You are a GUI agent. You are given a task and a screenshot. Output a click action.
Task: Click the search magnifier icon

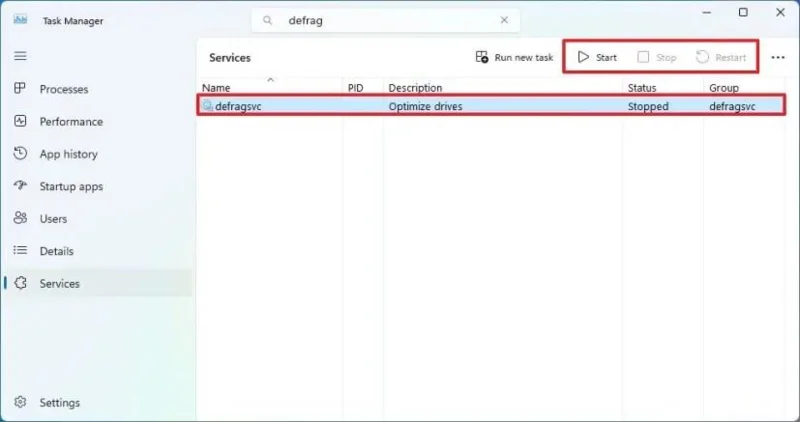[x=267, y=20]
